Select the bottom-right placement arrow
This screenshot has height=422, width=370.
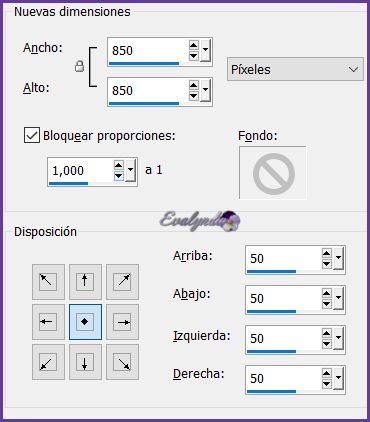(122, 362)
